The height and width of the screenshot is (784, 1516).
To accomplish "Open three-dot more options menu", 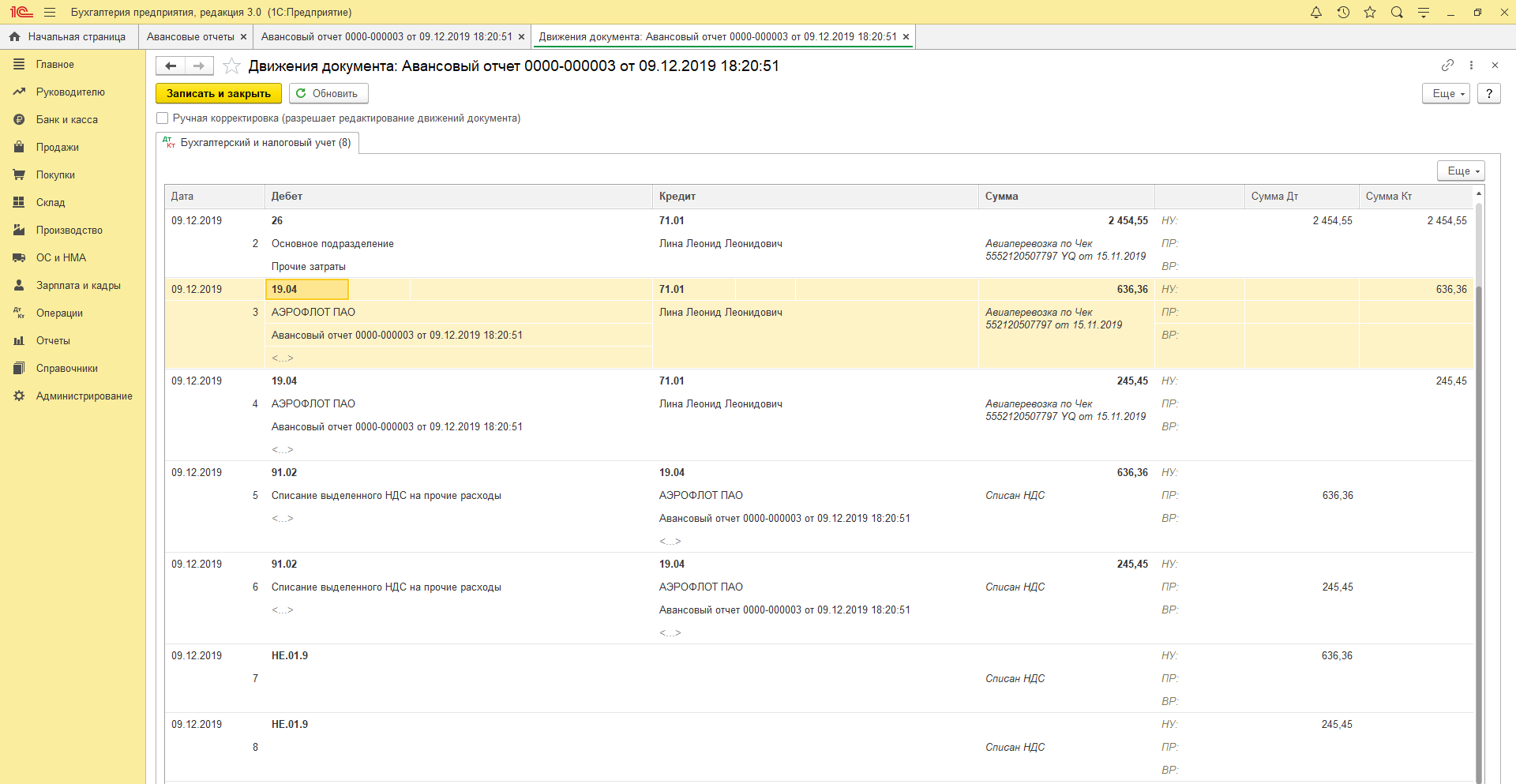I will click(1471, 66).
